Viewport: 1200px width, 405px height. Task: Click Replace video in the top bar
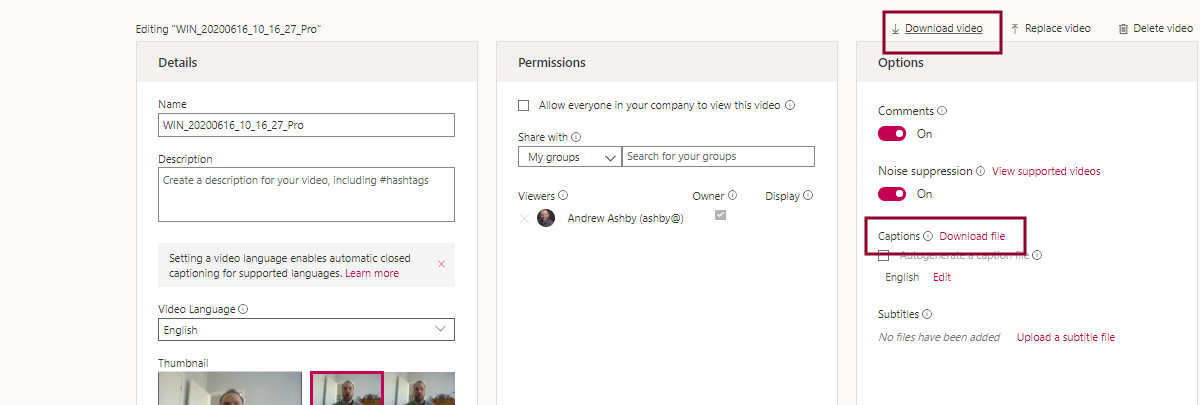point(1050,28)
